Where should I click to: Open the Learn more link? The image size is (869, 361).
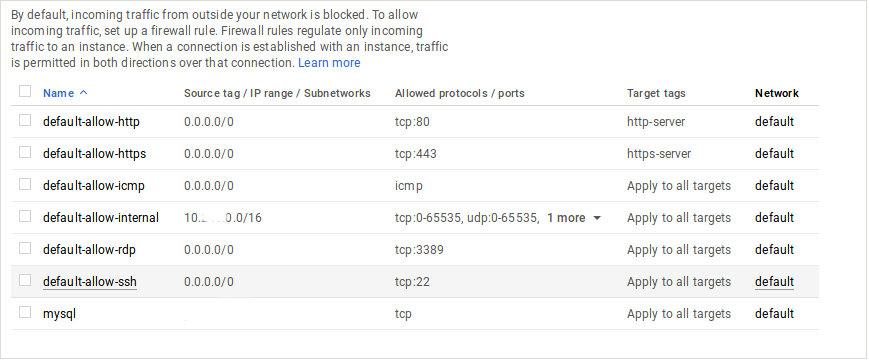pos(329,63)
